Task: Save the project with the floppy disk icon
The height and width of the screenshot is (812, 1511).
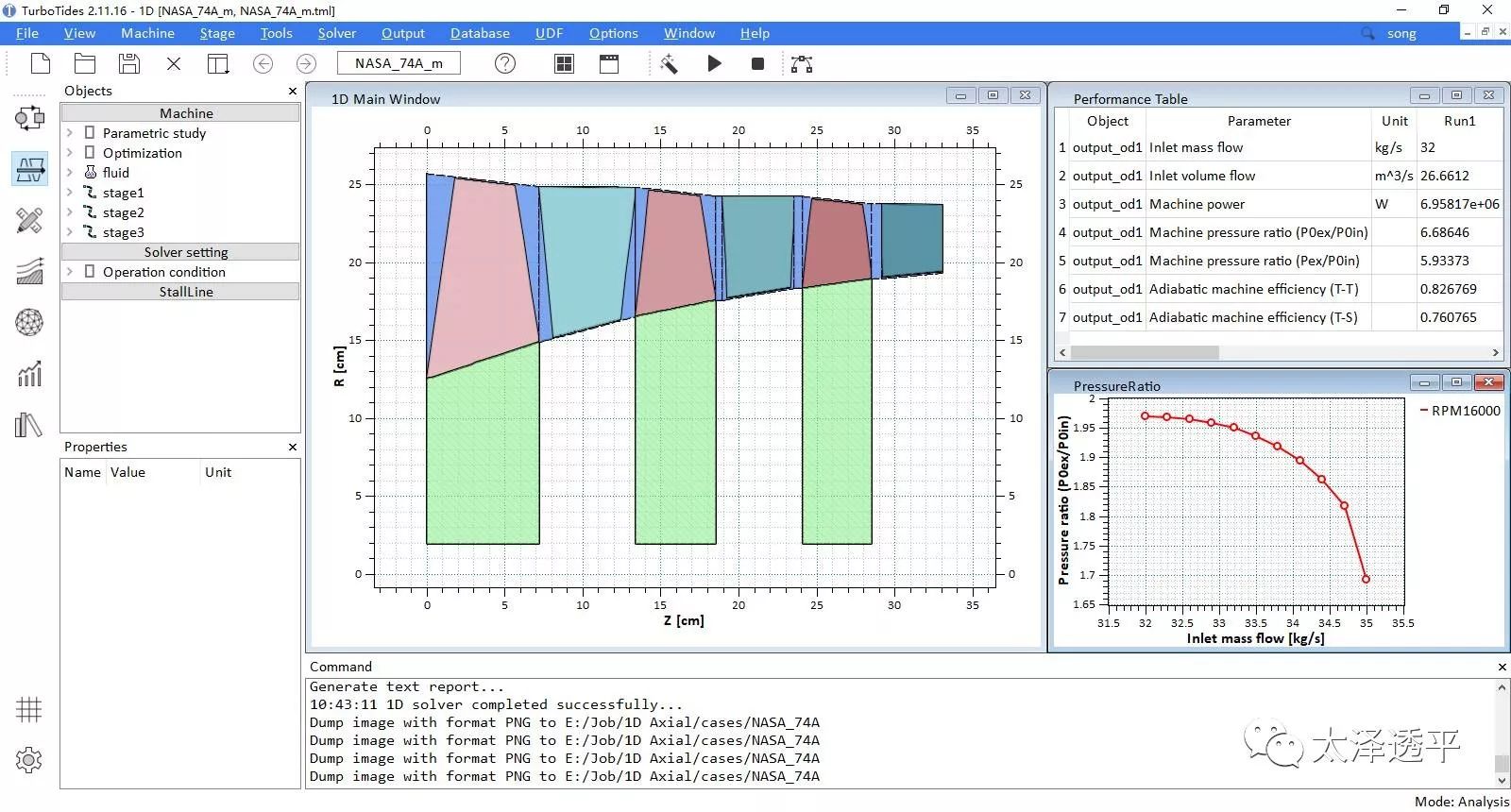Action: point(129,64)
